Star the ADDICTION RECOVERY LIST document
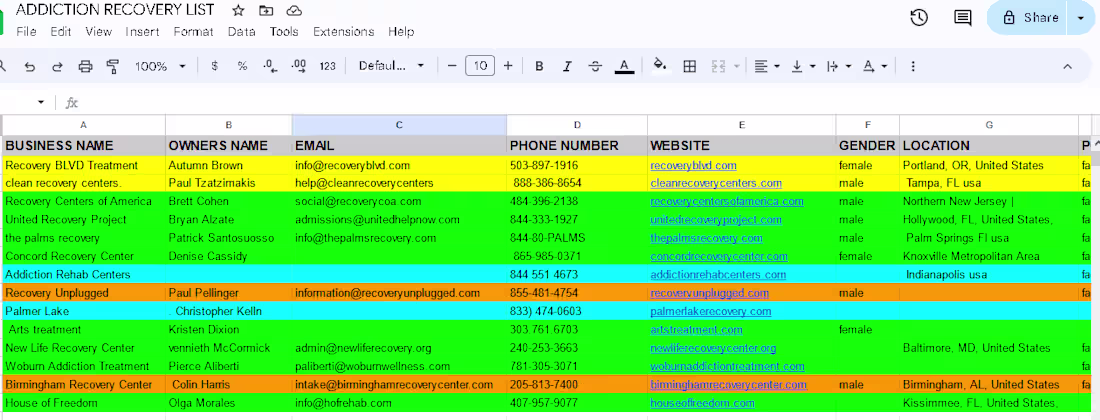This screenshot has width=1100, height=420. click(238, 11)
